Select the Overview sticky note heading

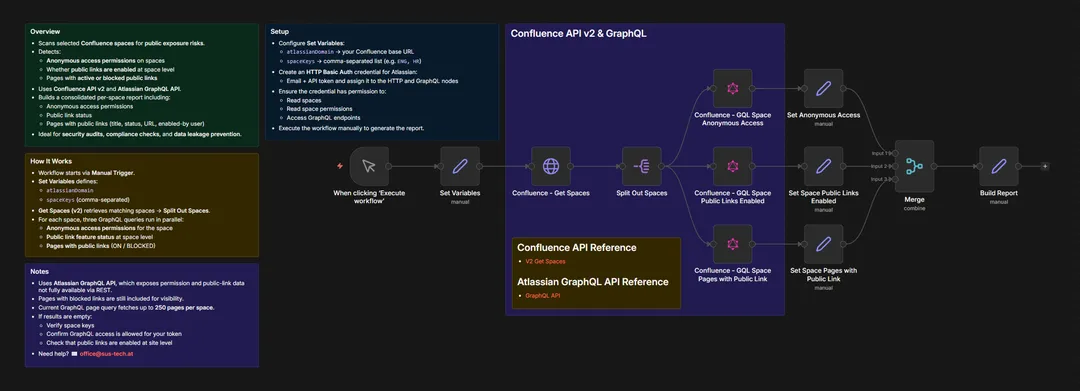click(45, 32)
